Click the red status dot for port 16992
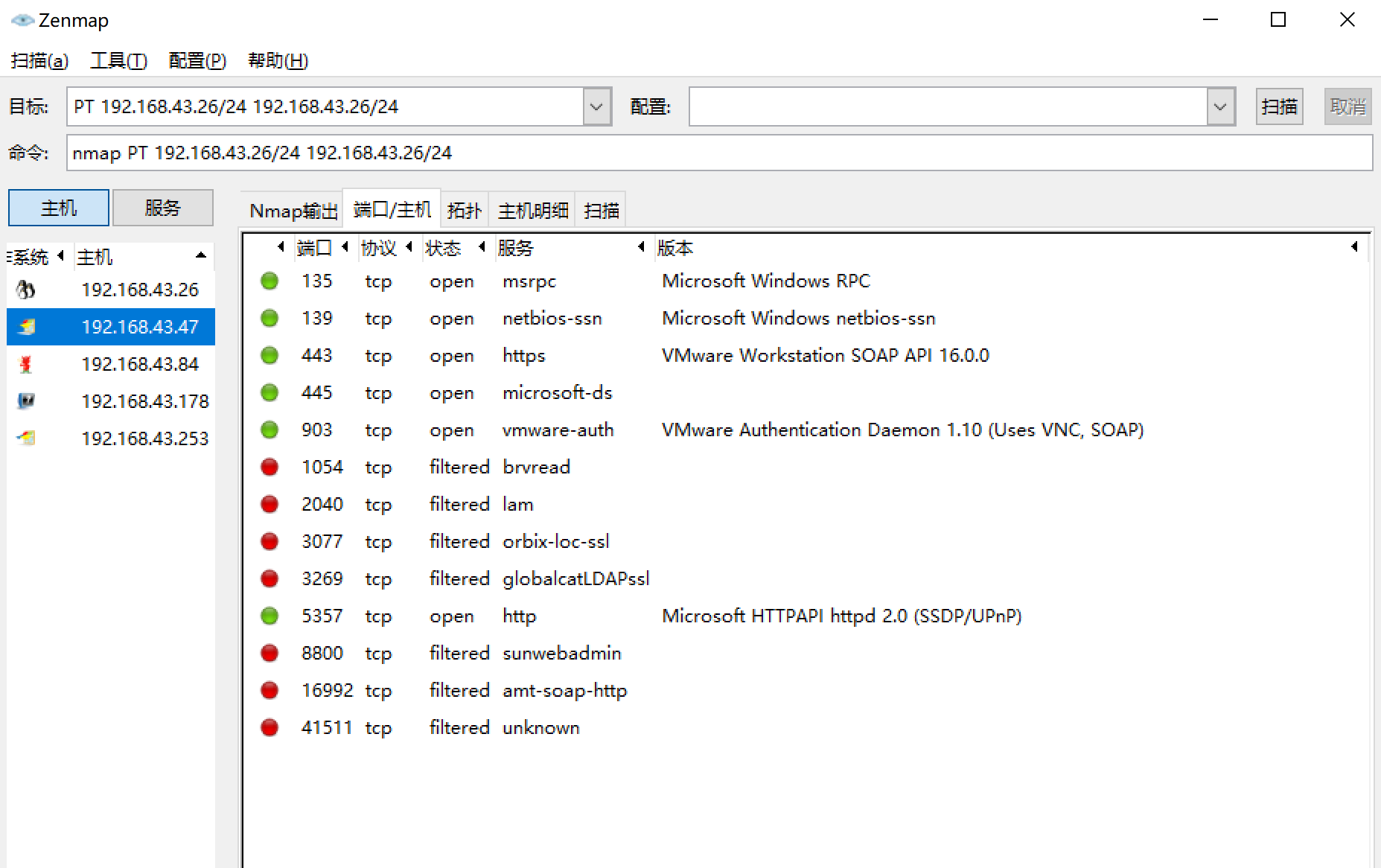1381x868 pixels. click(269, 690)
